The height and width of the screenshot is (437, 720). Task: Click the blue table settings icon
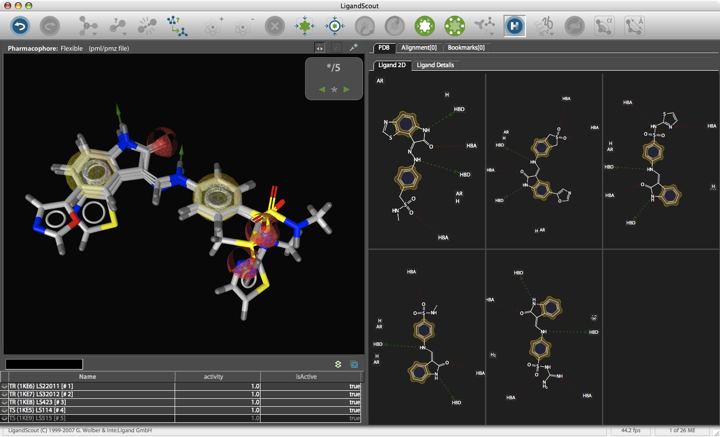tap(354, 364)
